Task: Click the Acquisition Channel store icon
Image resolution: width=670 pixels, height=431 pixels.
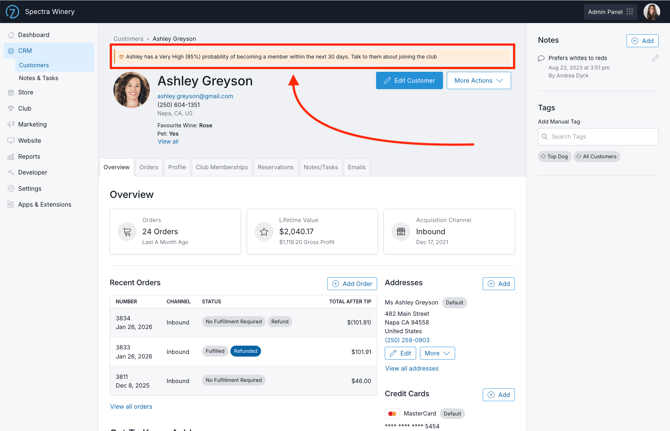Action: (401, 232)
